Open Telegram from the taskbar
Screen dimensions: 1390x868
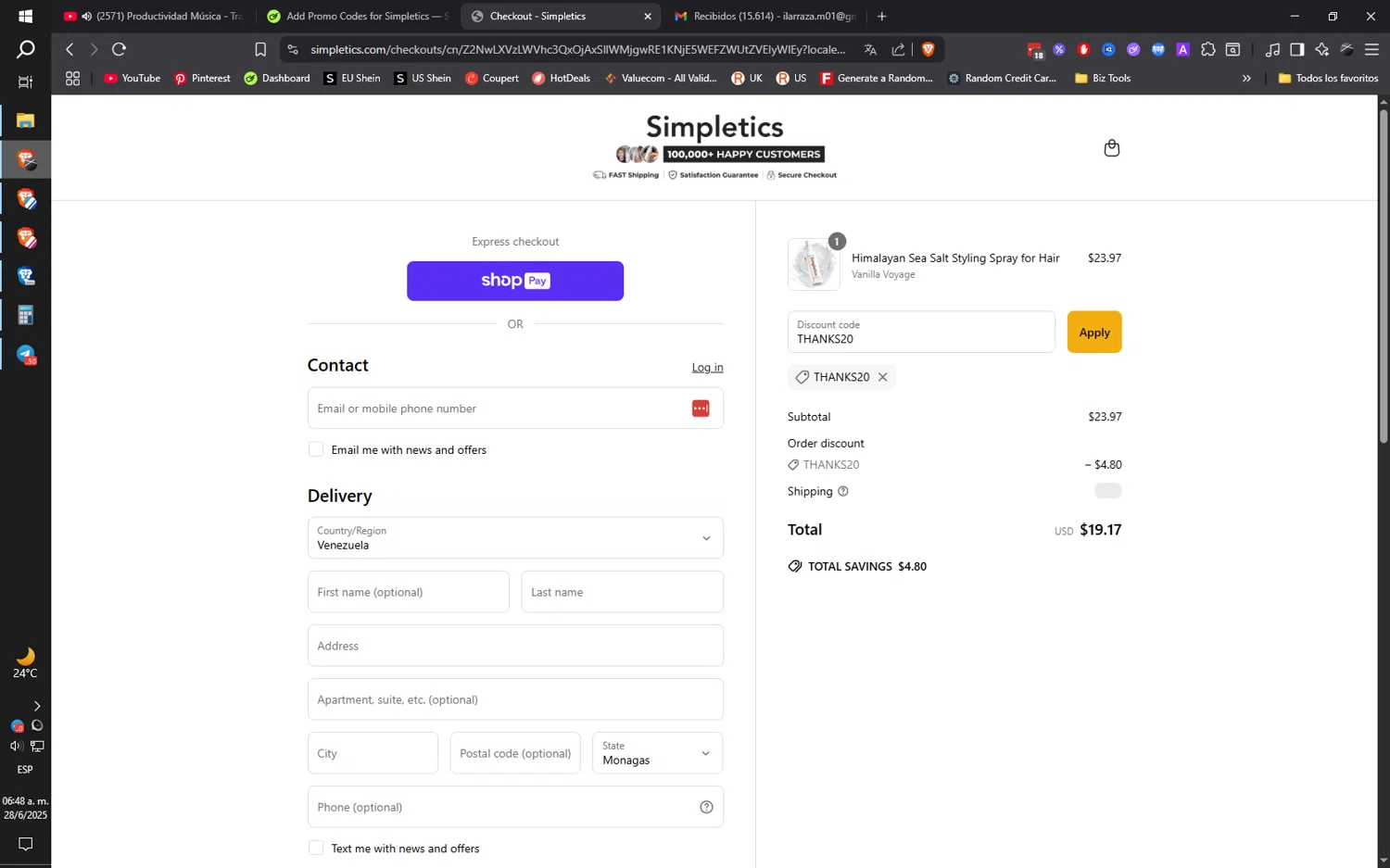[x=25, y=355]
